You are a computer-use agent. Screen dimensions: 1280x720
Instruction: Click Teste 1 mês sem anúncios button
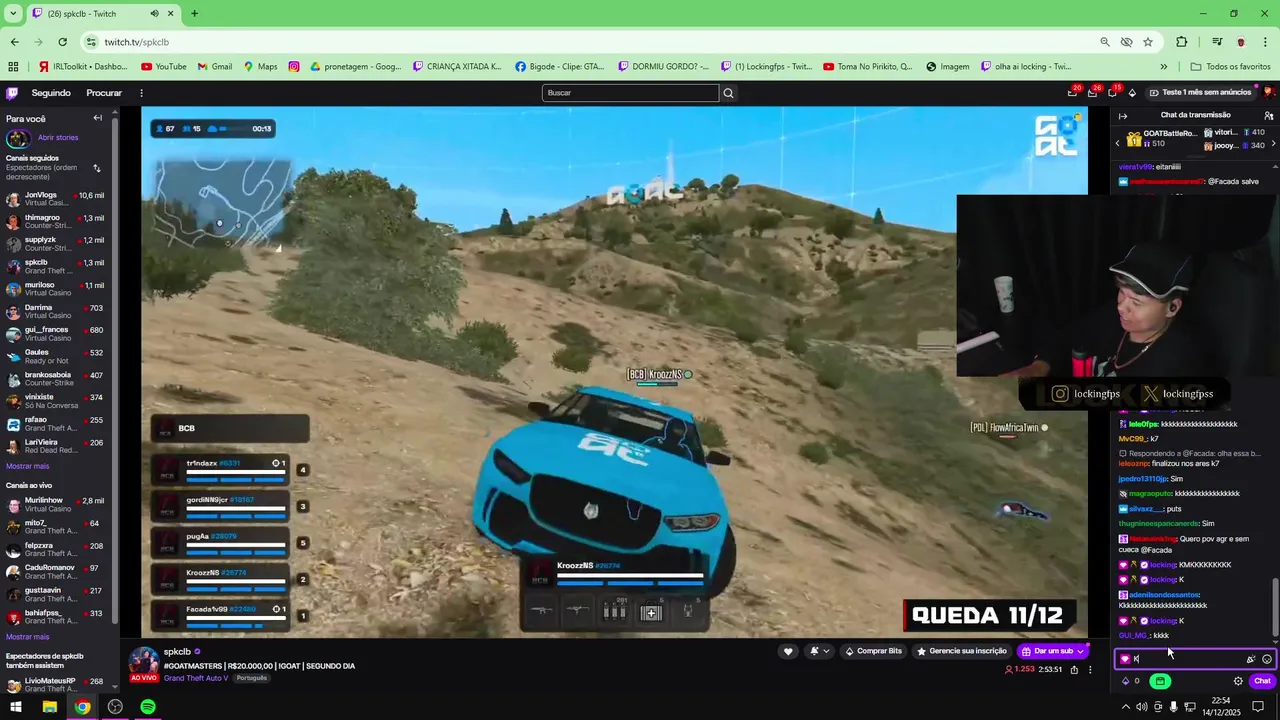tap(1200, 92)
